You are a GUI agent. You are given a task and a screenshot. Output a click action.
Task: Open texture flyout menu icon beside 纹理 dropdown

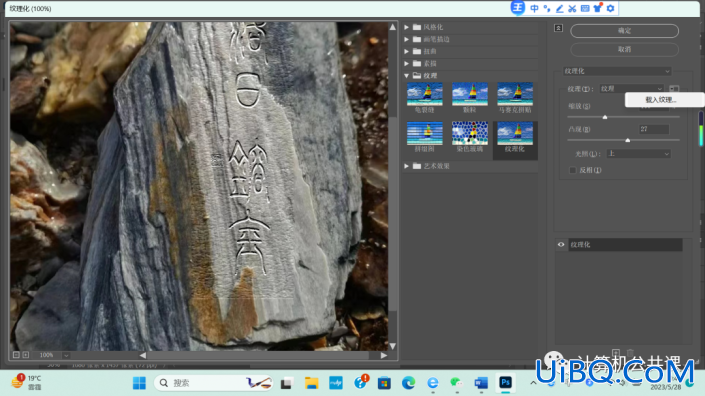click(674, 89)
